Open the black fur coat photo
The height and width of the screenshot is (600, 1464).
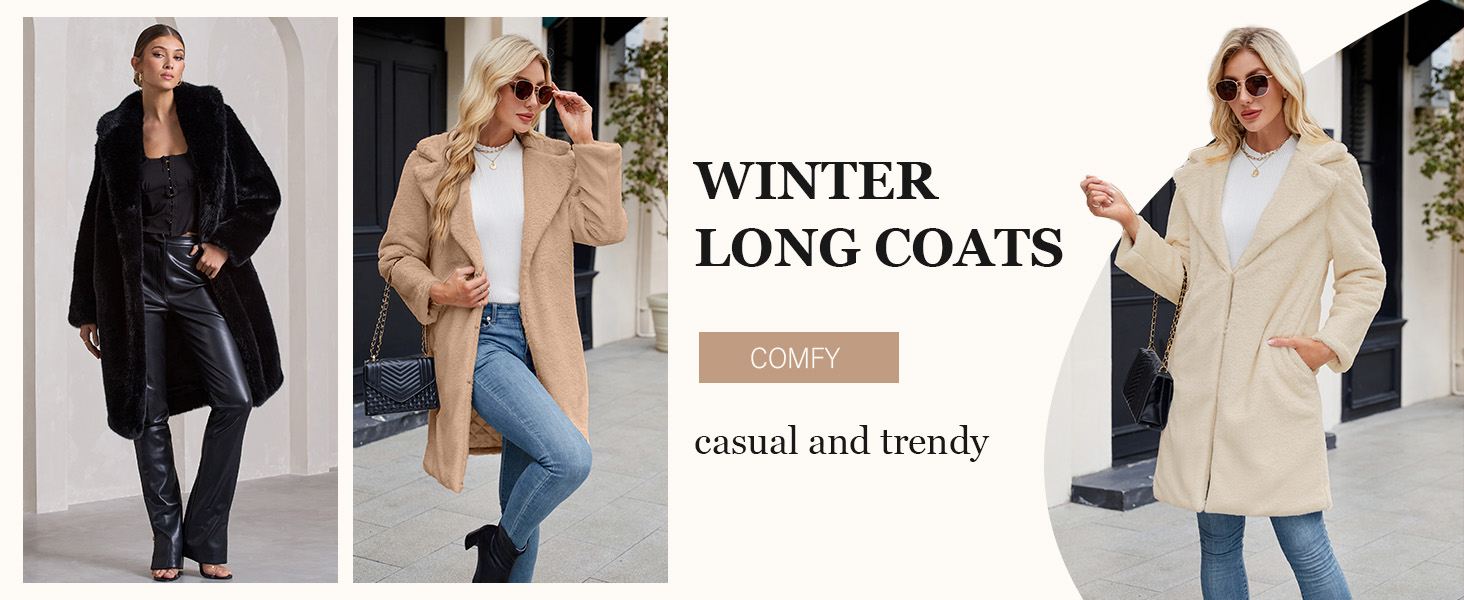tap(180, 300)
